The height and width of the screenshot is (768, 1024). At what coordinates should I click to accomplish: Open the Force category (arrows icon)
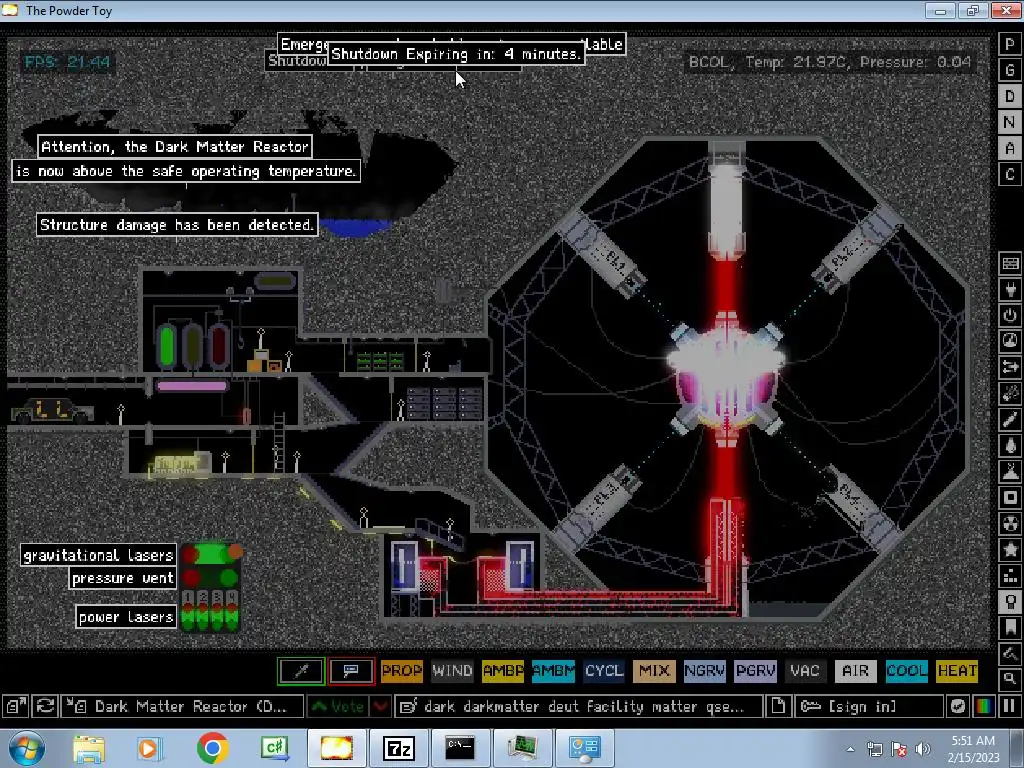[1010, 367]
